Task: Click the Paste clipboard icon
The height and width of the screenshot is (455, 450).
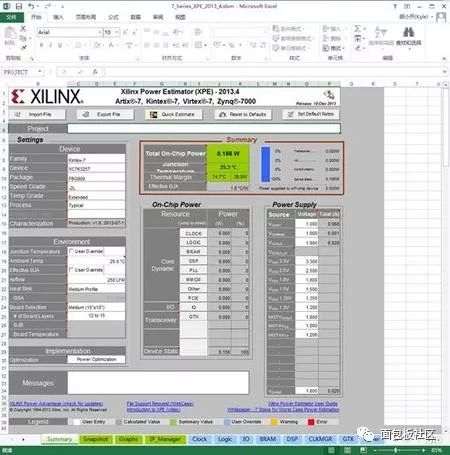Action: [x=10, y=34]
